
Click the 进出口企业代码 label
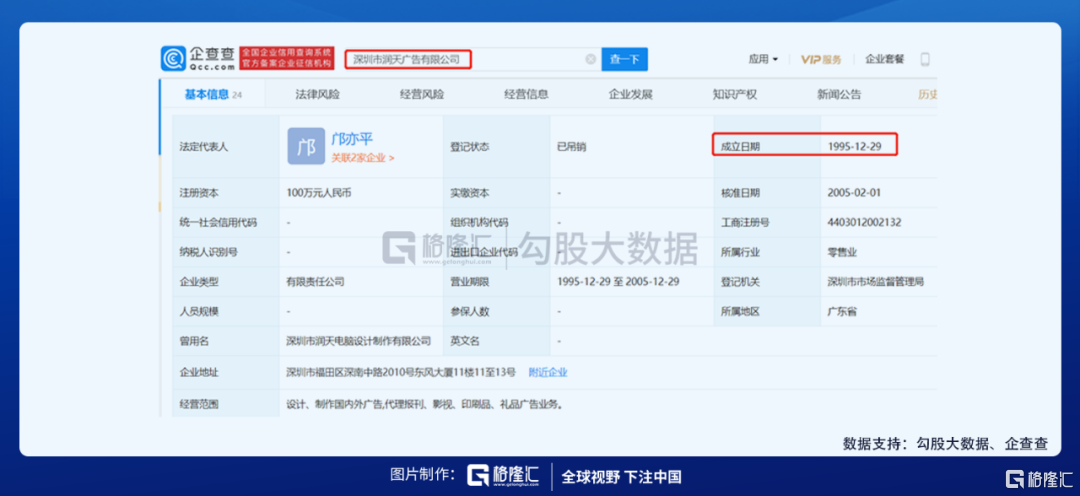pos(484,251)
